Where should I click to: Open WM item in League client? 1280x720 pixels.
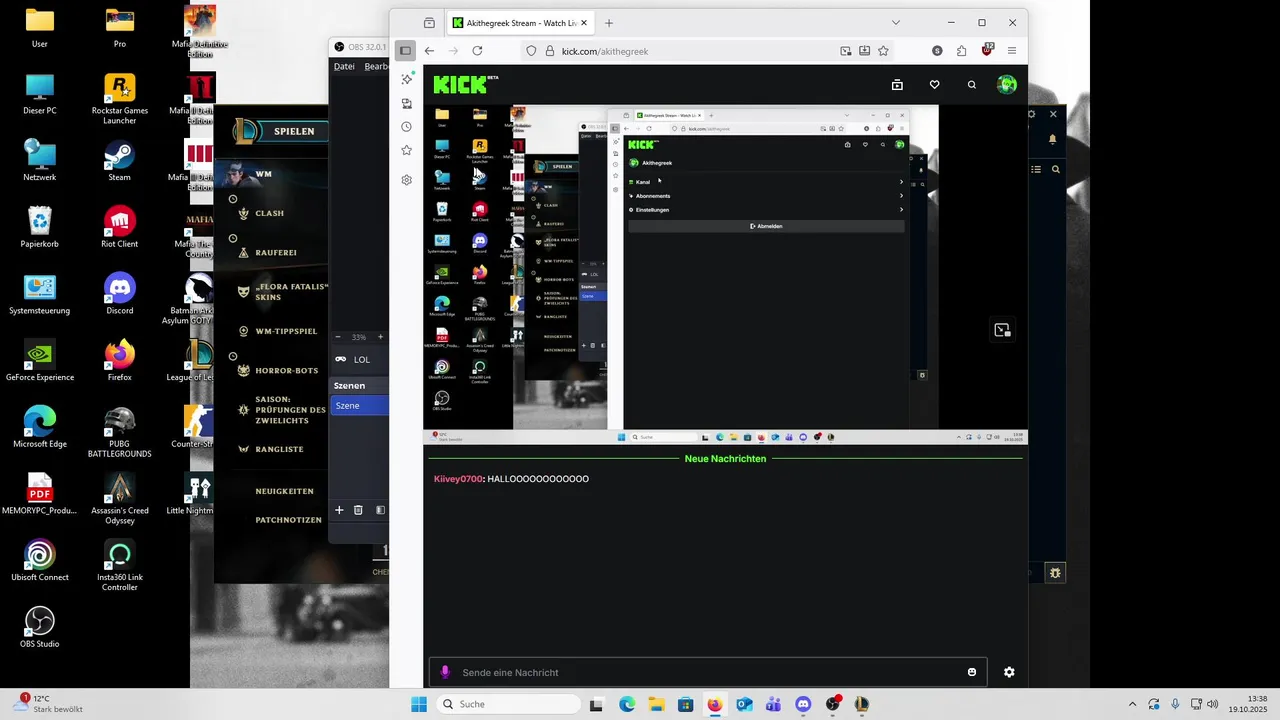(263, 174)
